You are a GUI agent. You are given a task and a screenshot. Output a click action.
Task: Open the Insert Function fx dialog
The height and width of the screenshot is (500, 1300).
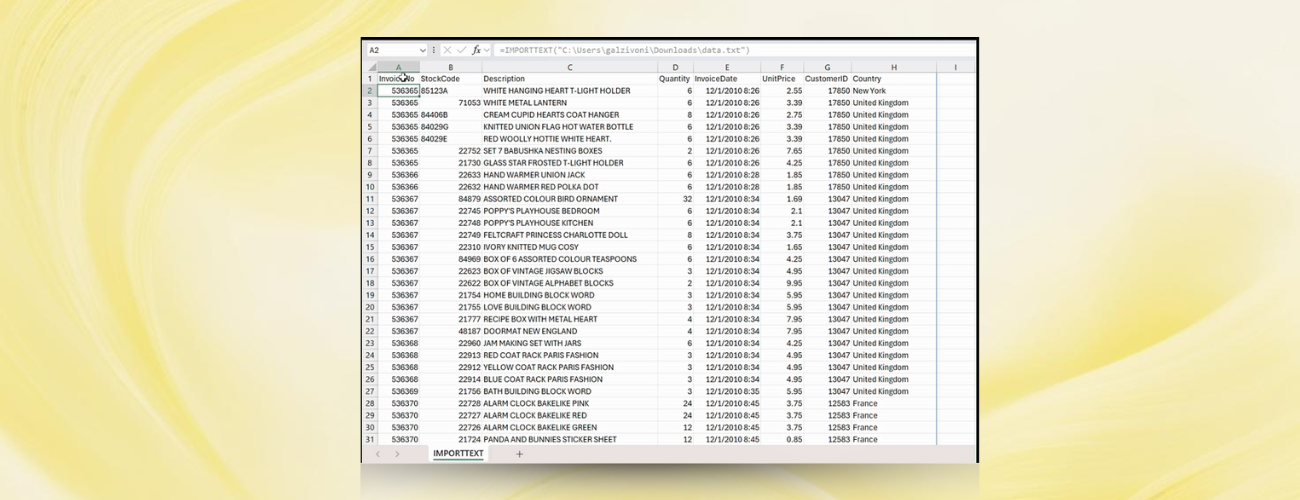click(x=477, y=50)
